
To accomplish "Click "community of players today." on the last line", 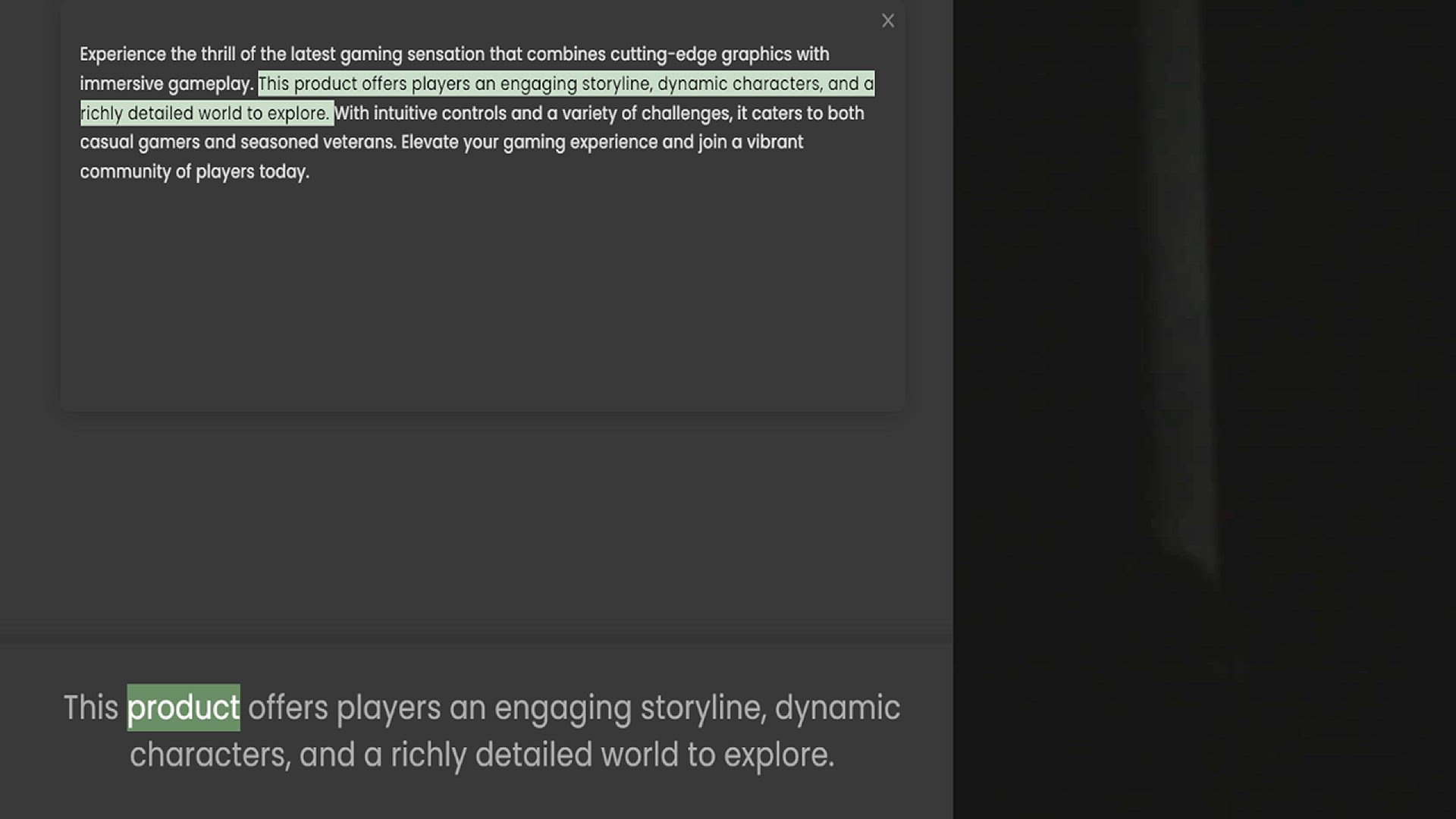I will (x=195, y=172).
